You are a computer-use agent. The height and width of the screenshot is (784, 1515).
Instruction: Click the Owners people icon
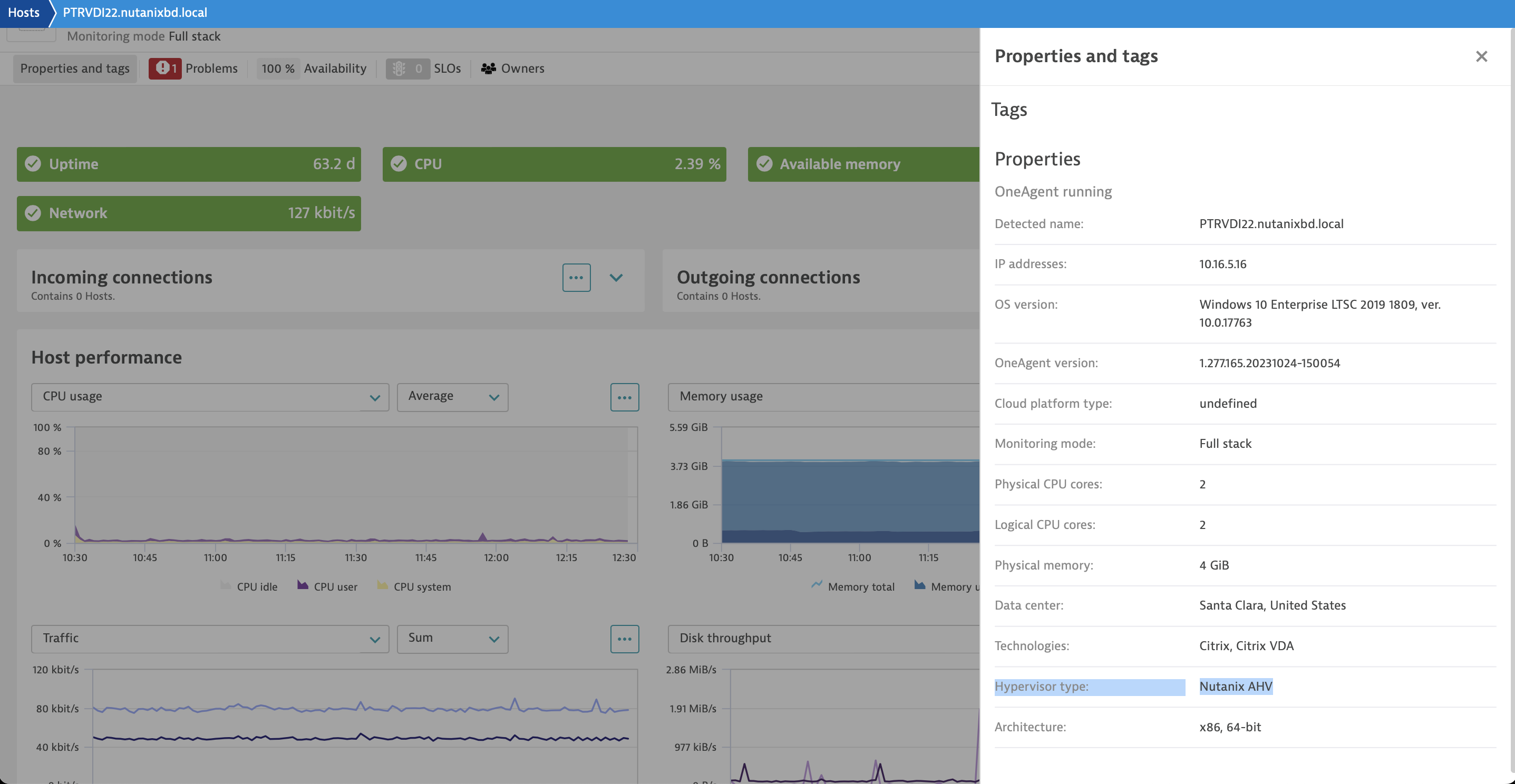point(488,68)
